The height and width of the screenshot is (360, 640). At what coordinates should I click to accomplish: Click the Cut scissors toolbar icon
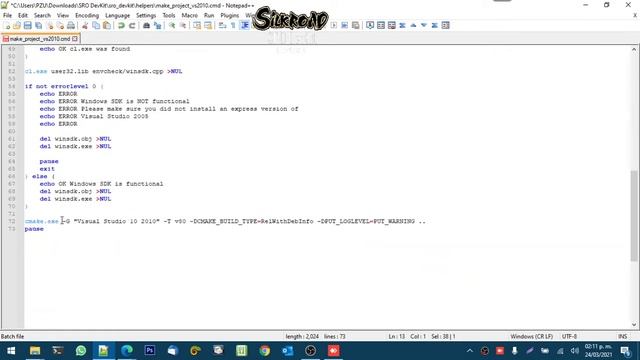[x=85, y=26]
